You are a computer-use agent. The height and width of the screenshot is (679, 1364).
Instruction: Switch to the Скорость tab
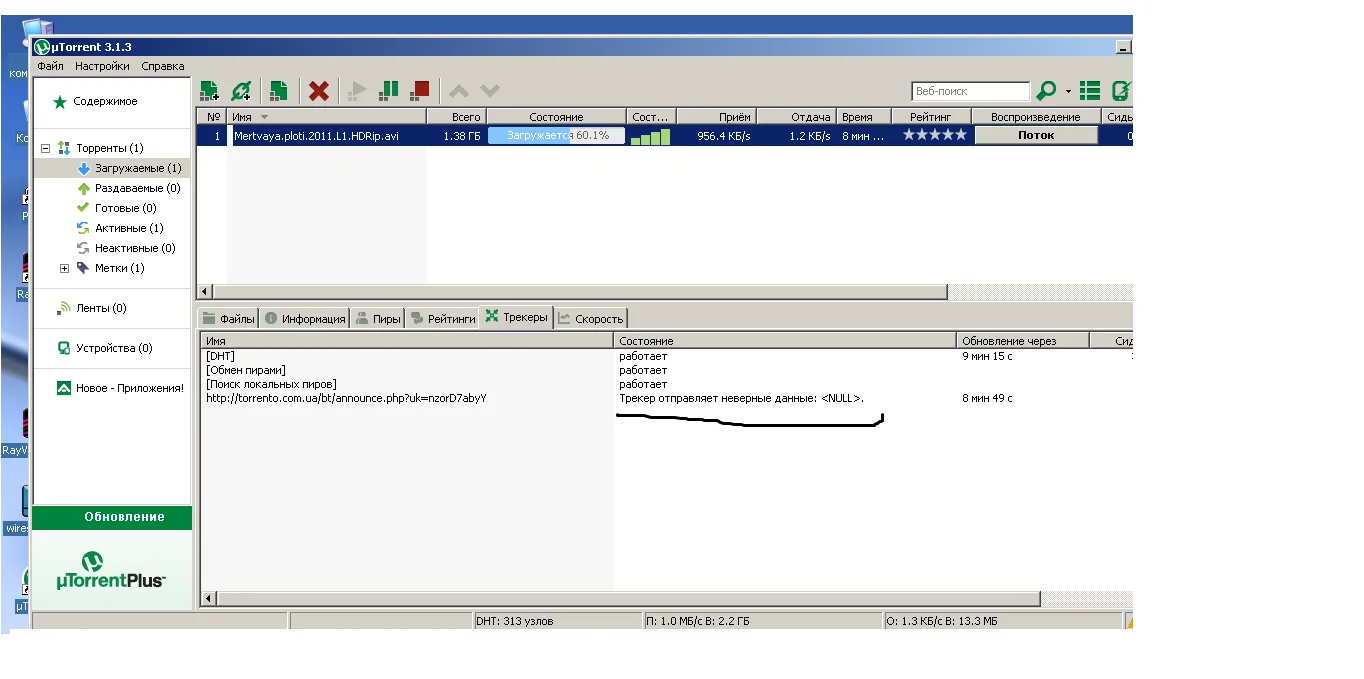pos(590,319)
